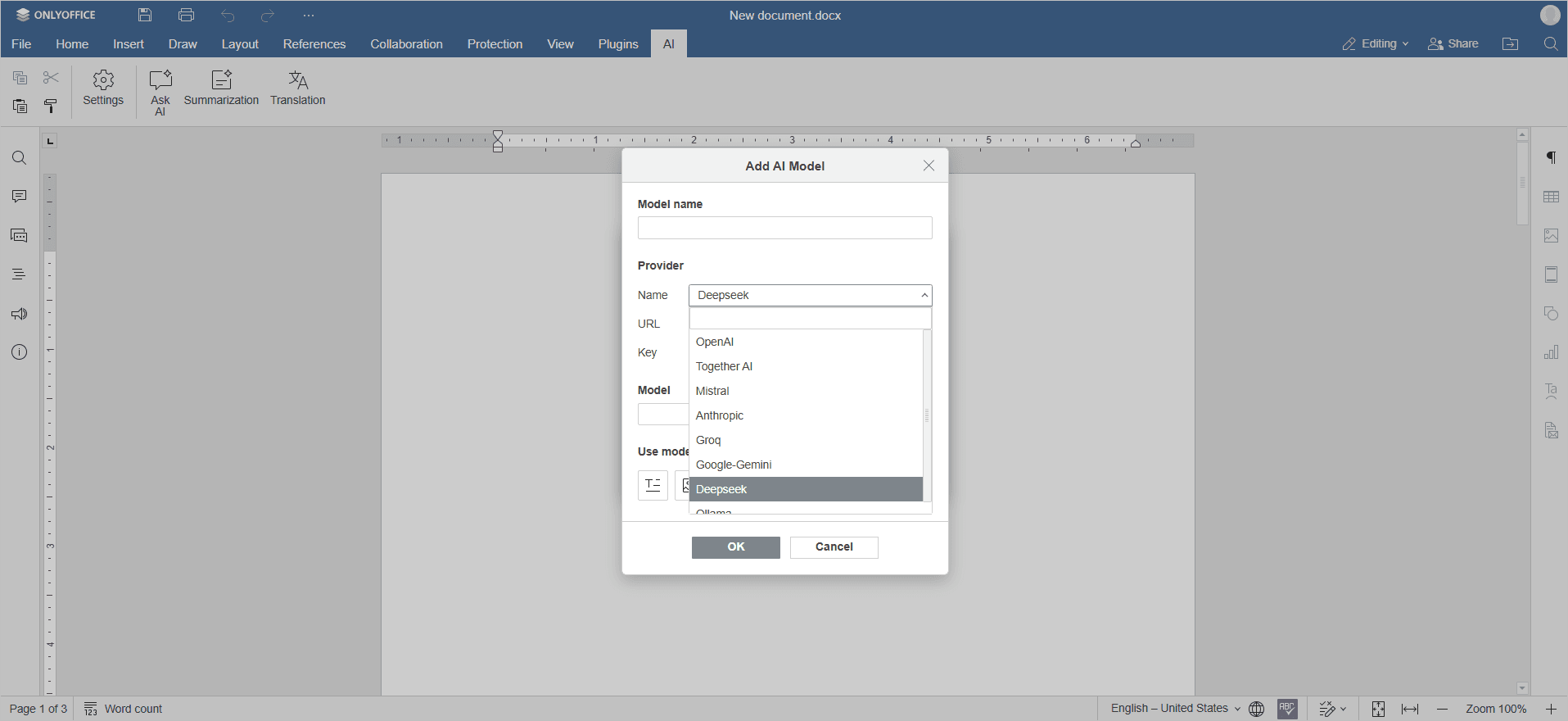Click the provider list scrollbar

pos(927,415)
